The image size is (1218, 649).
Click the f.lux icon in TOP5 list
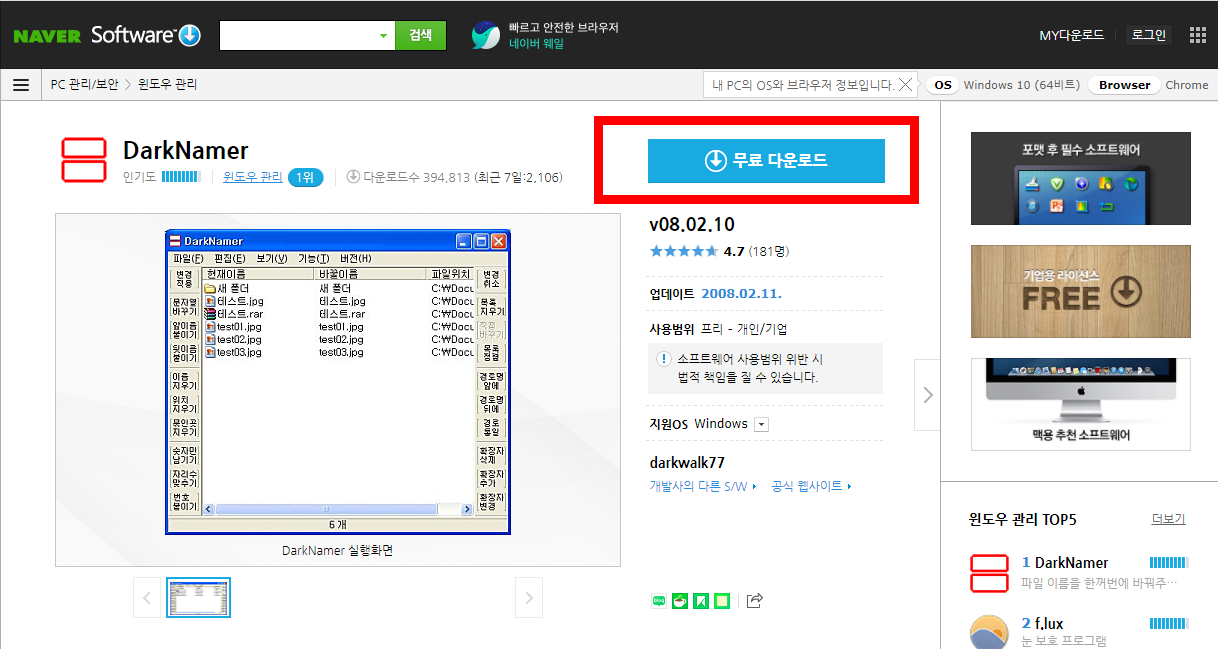point(989,631)
